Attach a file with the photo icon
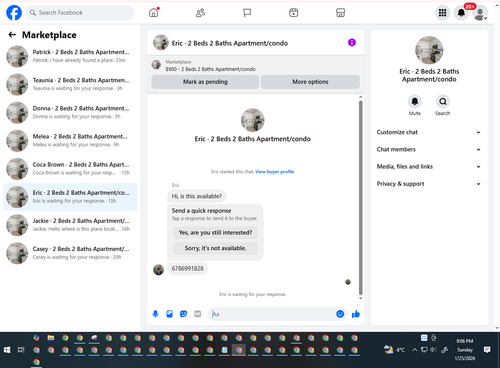 [169, 314]
